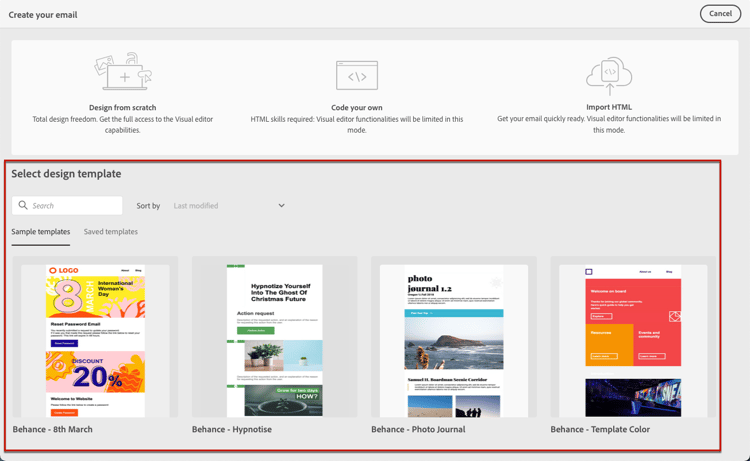Focus the template Search field
This screenshot has height=461, width=750.
tap(67, 206)
